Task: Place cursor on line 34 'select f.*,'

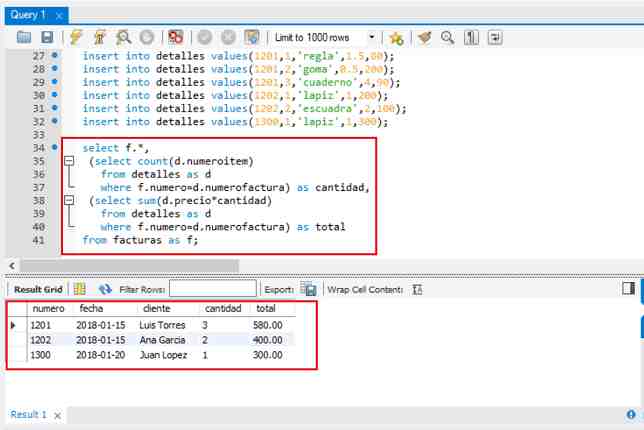Action: point(116,148)
